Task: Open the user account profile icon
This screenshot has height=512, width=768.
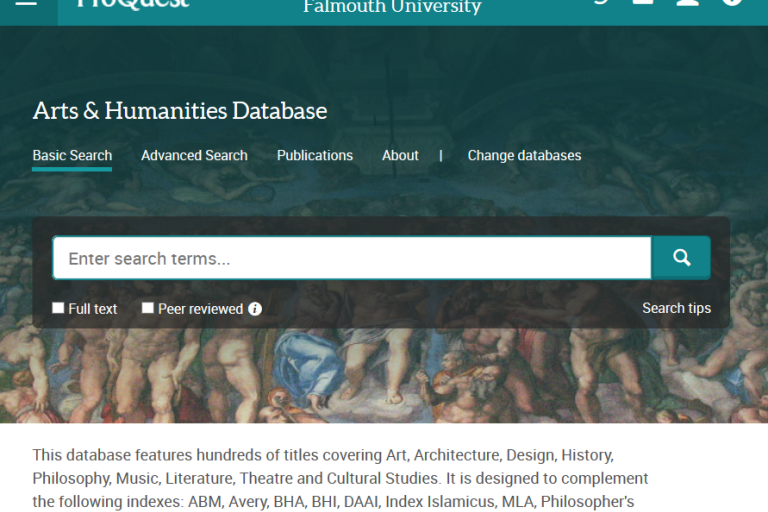Action: (687, 2)
